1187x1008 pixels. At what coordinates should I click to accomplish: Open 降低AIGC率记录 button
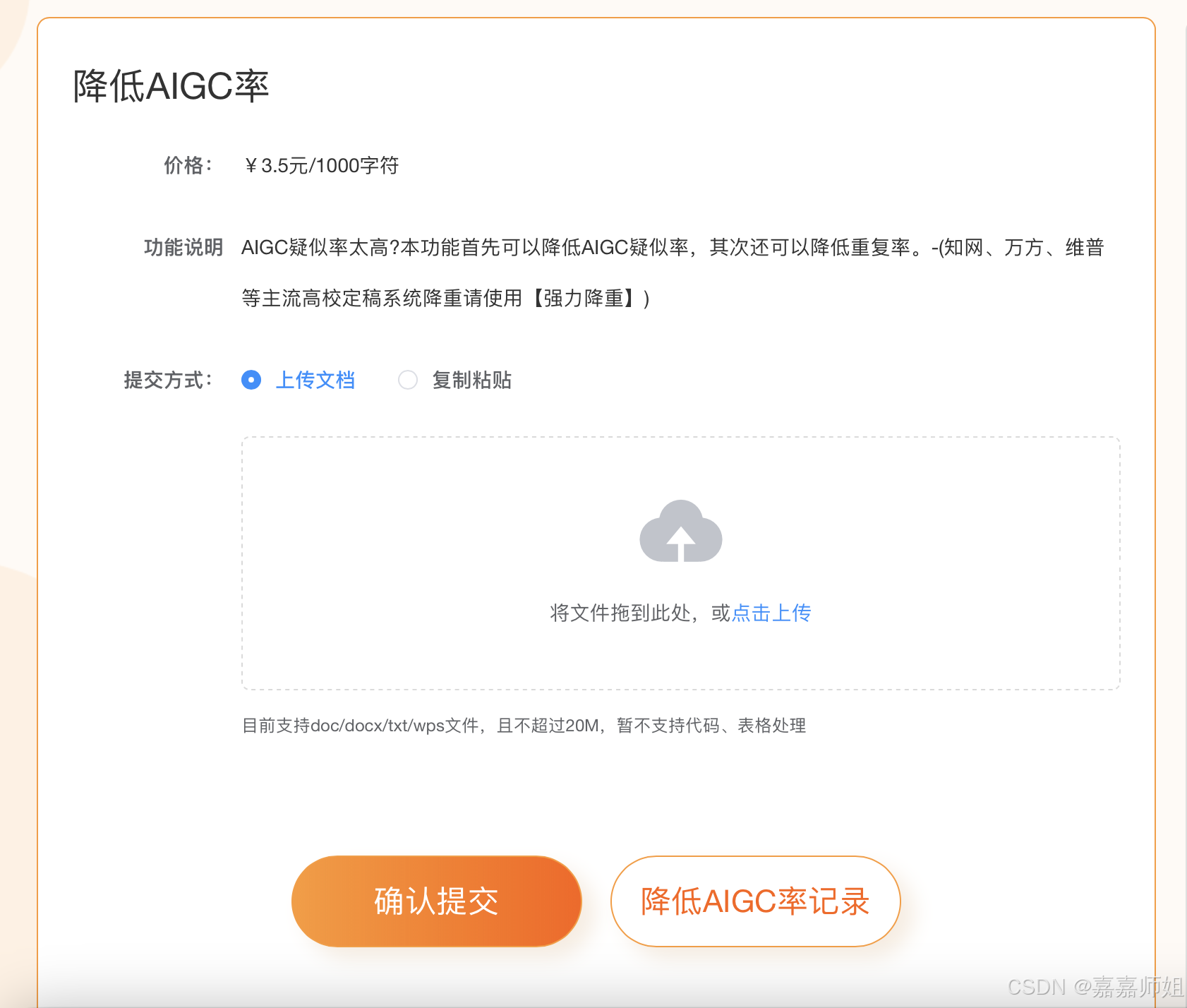click(x=755, y=901)
